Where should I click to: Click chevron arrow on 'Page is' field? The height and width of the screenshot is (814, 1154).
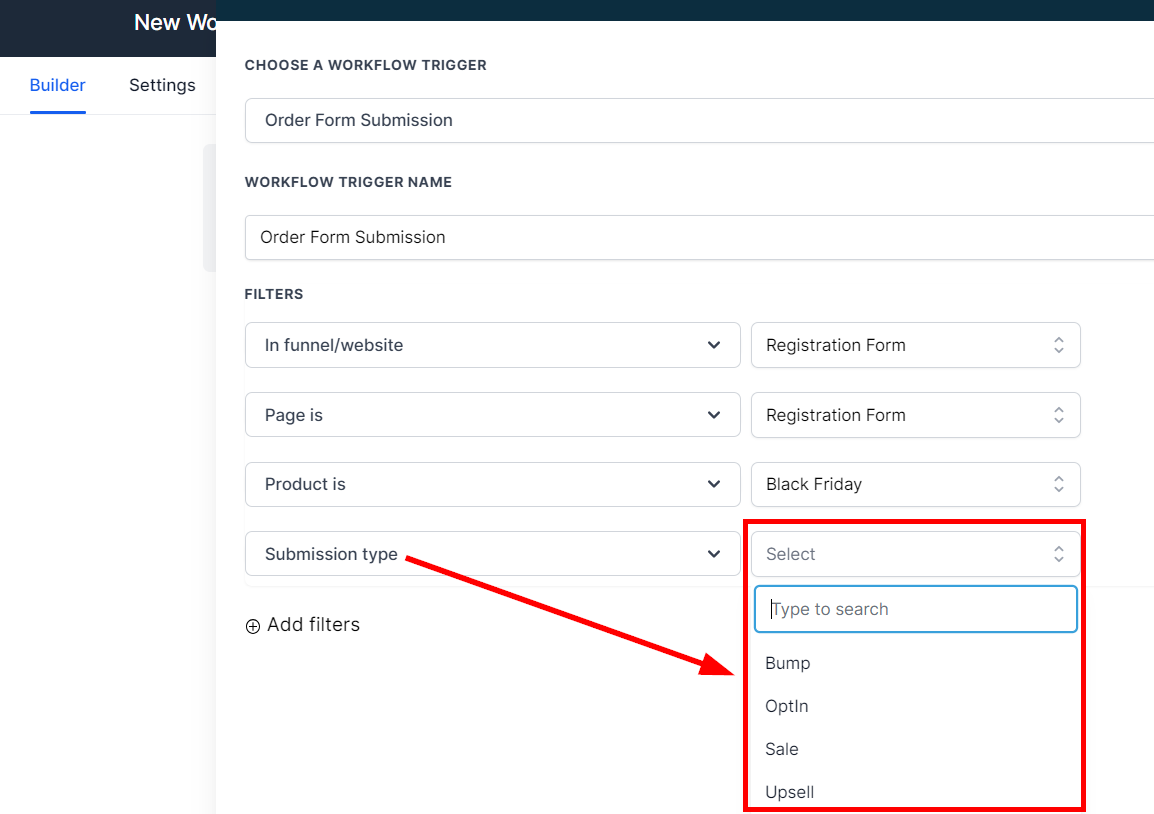(x=714, y=415)
